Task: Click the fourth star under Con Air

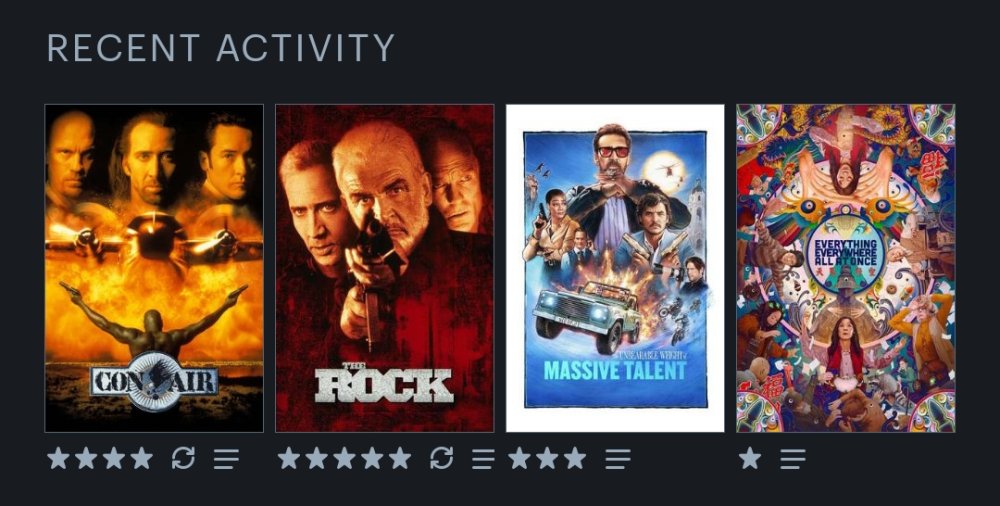Action: point(142,458)
